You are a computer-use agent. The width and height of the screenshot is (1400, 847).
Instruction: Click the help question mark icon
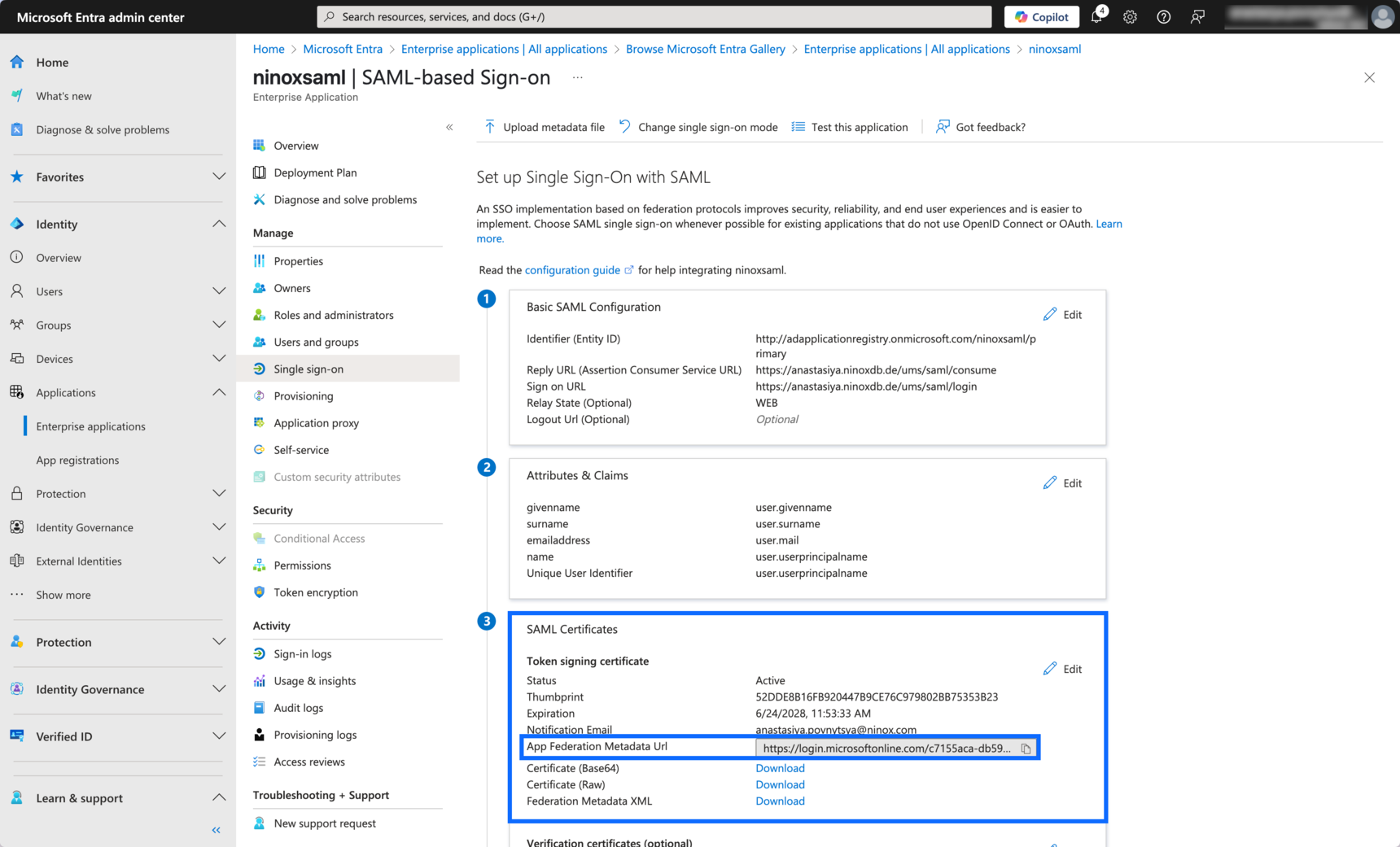tap(1163, 17)
